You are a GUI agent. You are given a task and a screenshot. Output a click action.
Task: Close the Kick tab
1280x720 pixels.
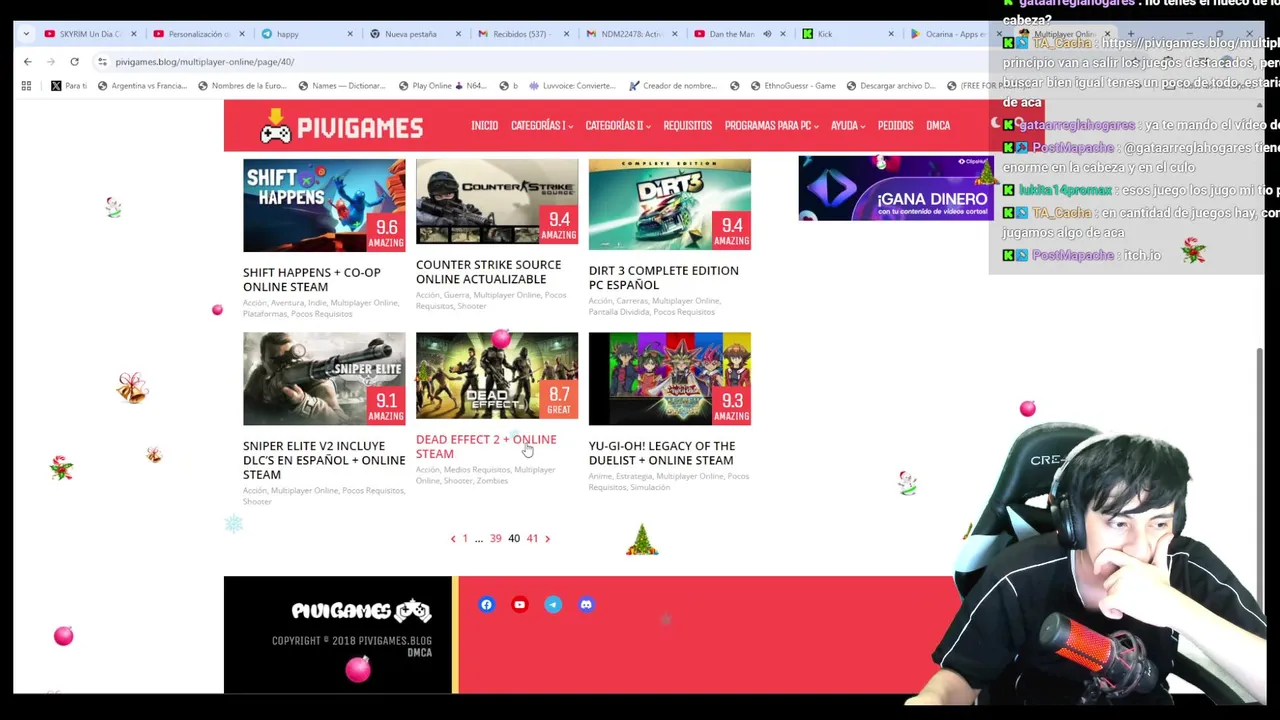(x=891, y=34)
